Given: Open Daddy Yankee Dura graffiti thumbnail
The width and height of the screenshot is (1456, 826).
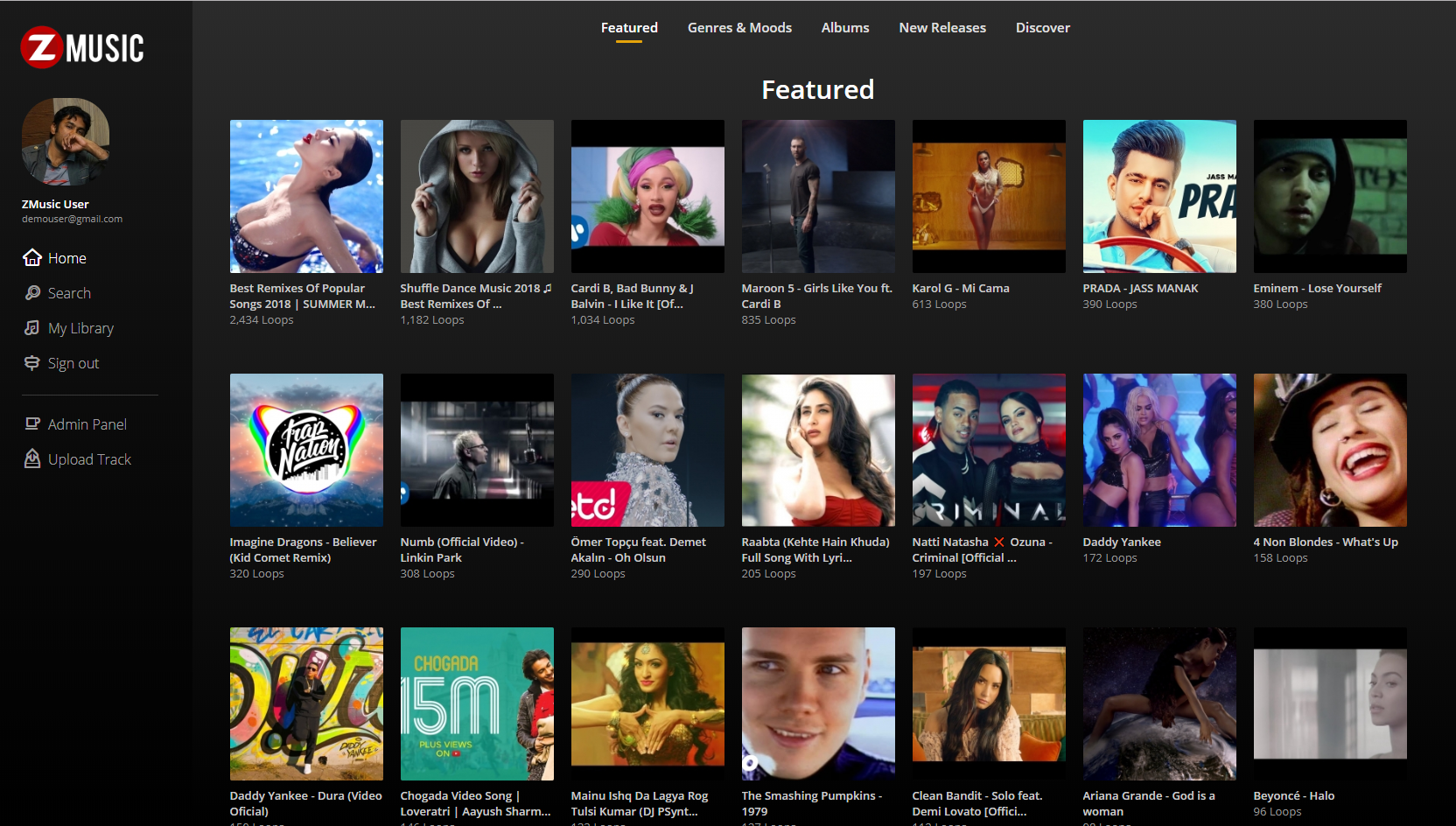Looking at the screenshot, I should 306,703.
